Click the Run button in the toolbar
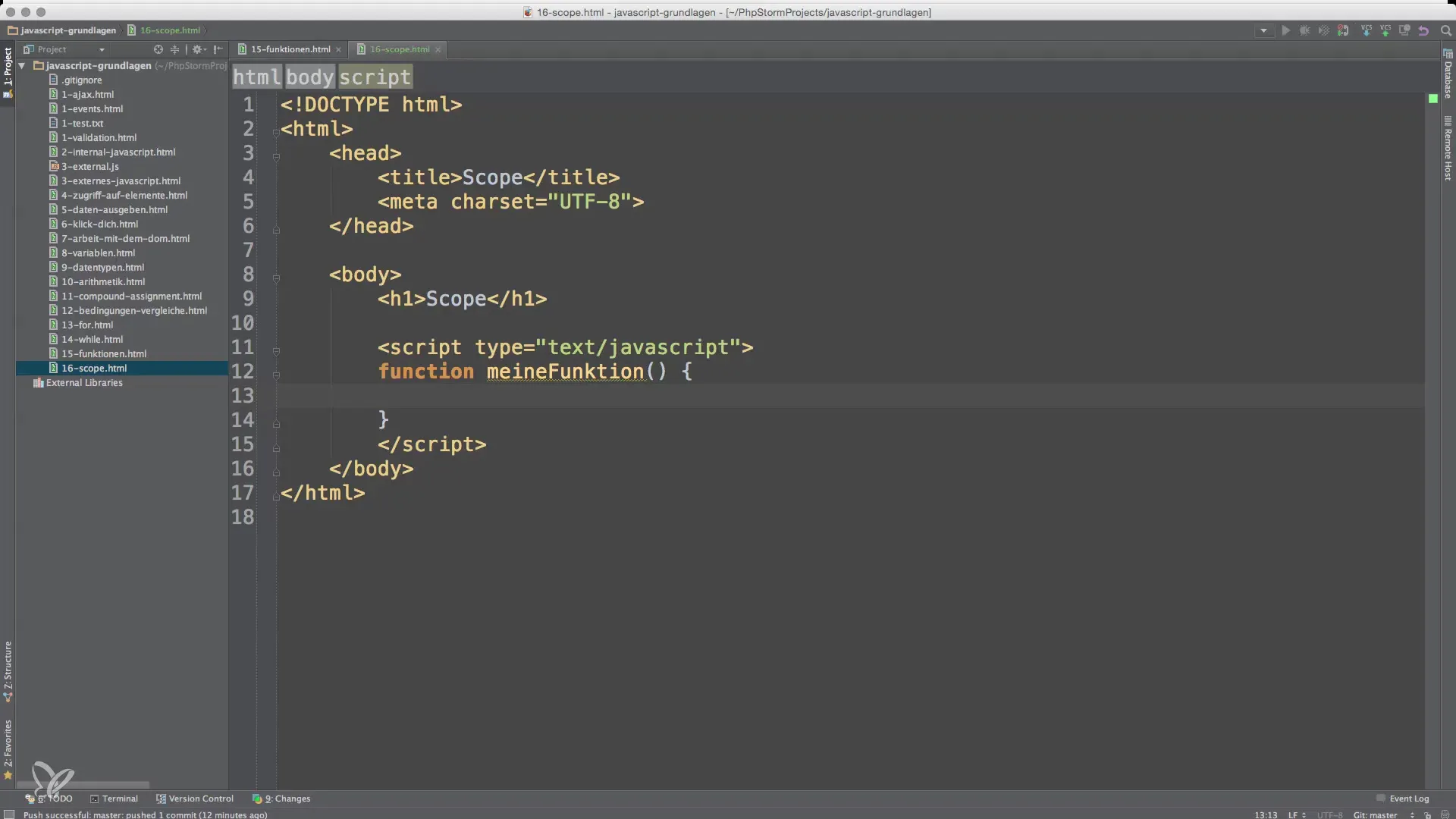Screen dimensions: 1456x819 (x=1285, y=31)
